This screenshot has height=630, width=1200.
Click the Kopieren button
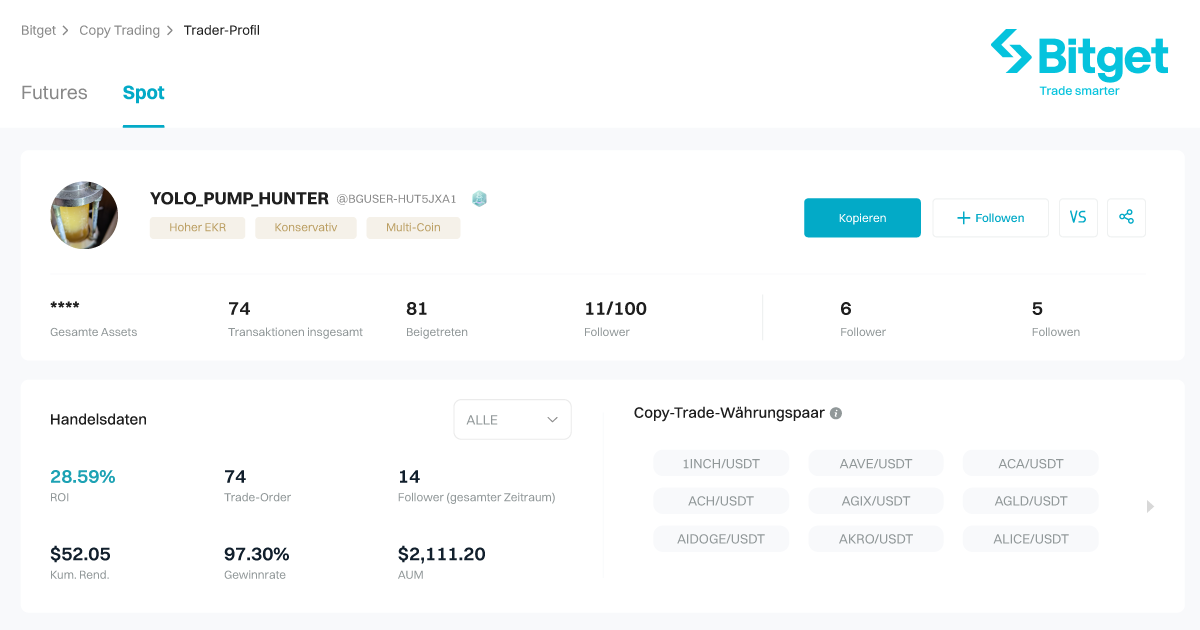(862, 218)
